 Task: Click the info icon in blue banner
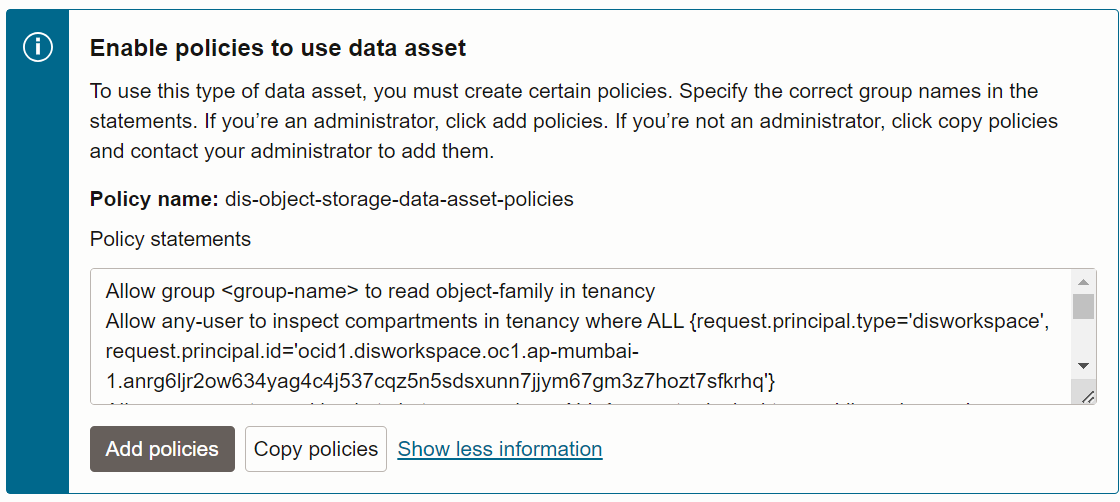(x=38, y=48)
